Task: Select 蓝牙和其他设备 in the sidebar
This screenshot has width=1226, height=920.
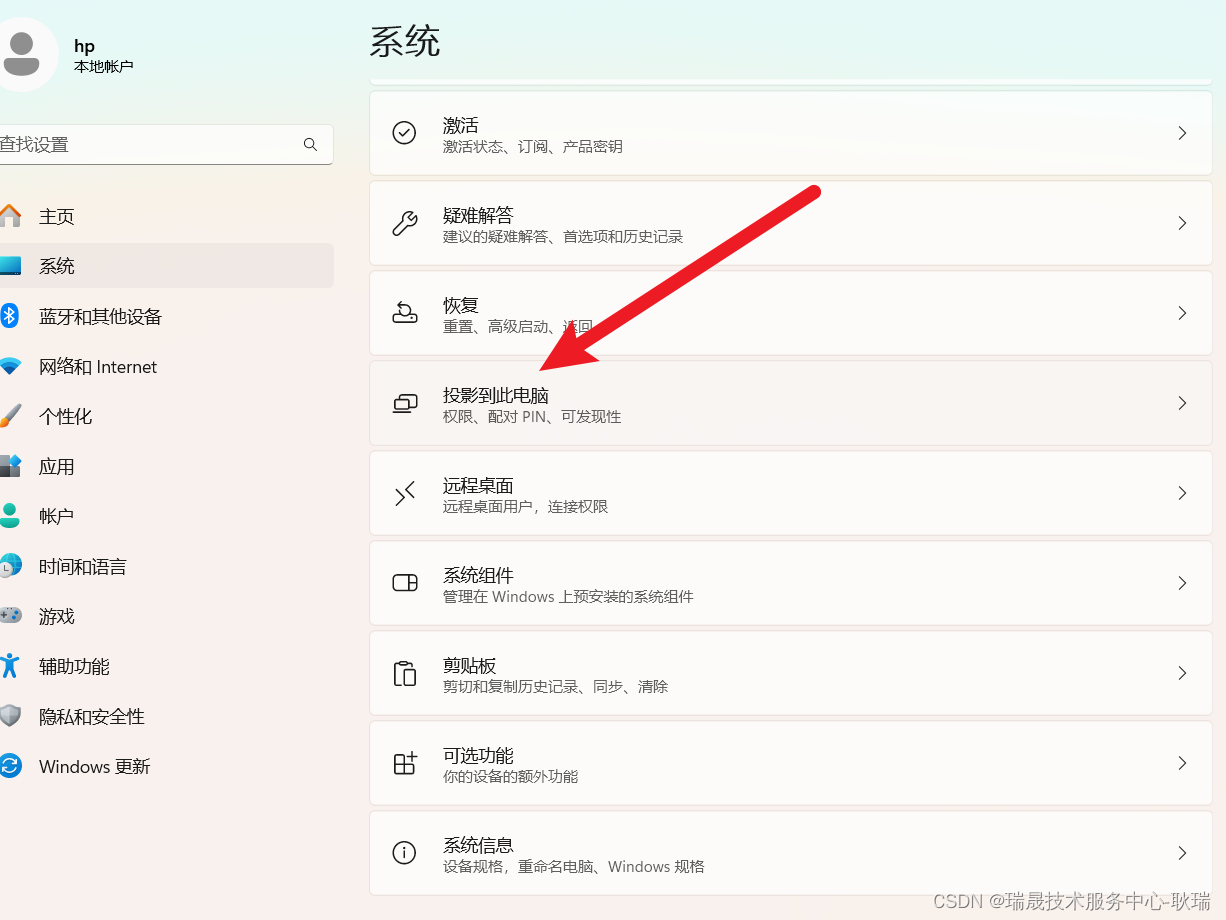Action: pos(166,316)
